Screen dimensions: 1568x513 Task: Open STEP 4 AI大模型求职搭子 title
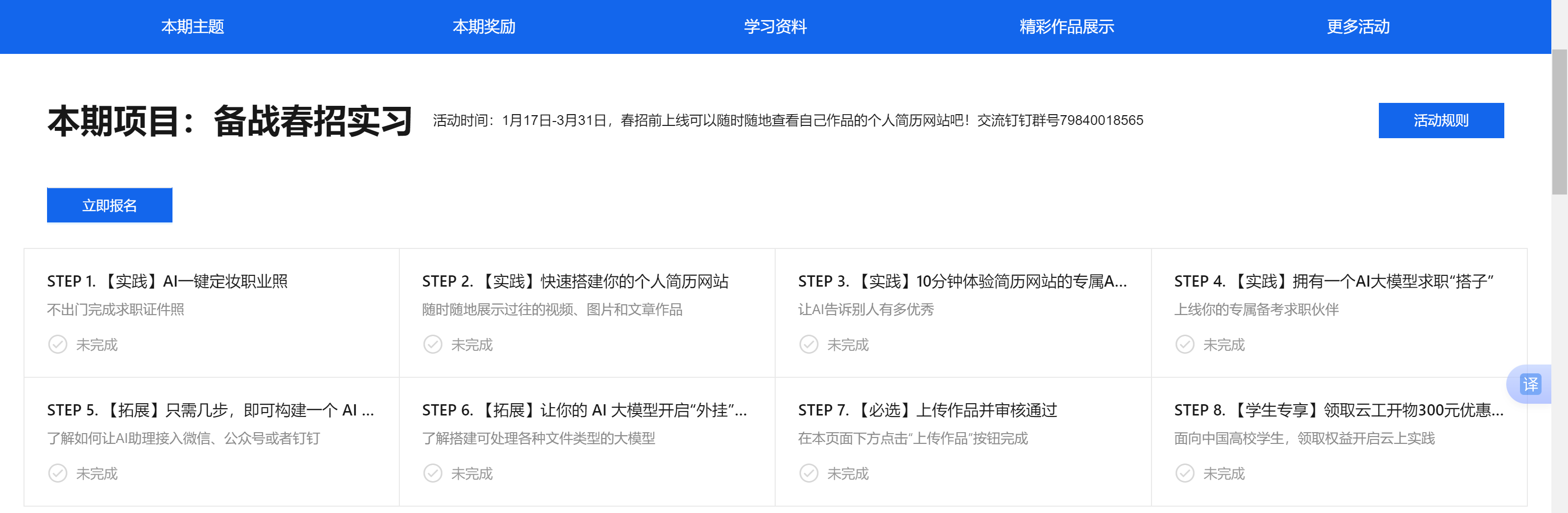(x=1334, y=281)
